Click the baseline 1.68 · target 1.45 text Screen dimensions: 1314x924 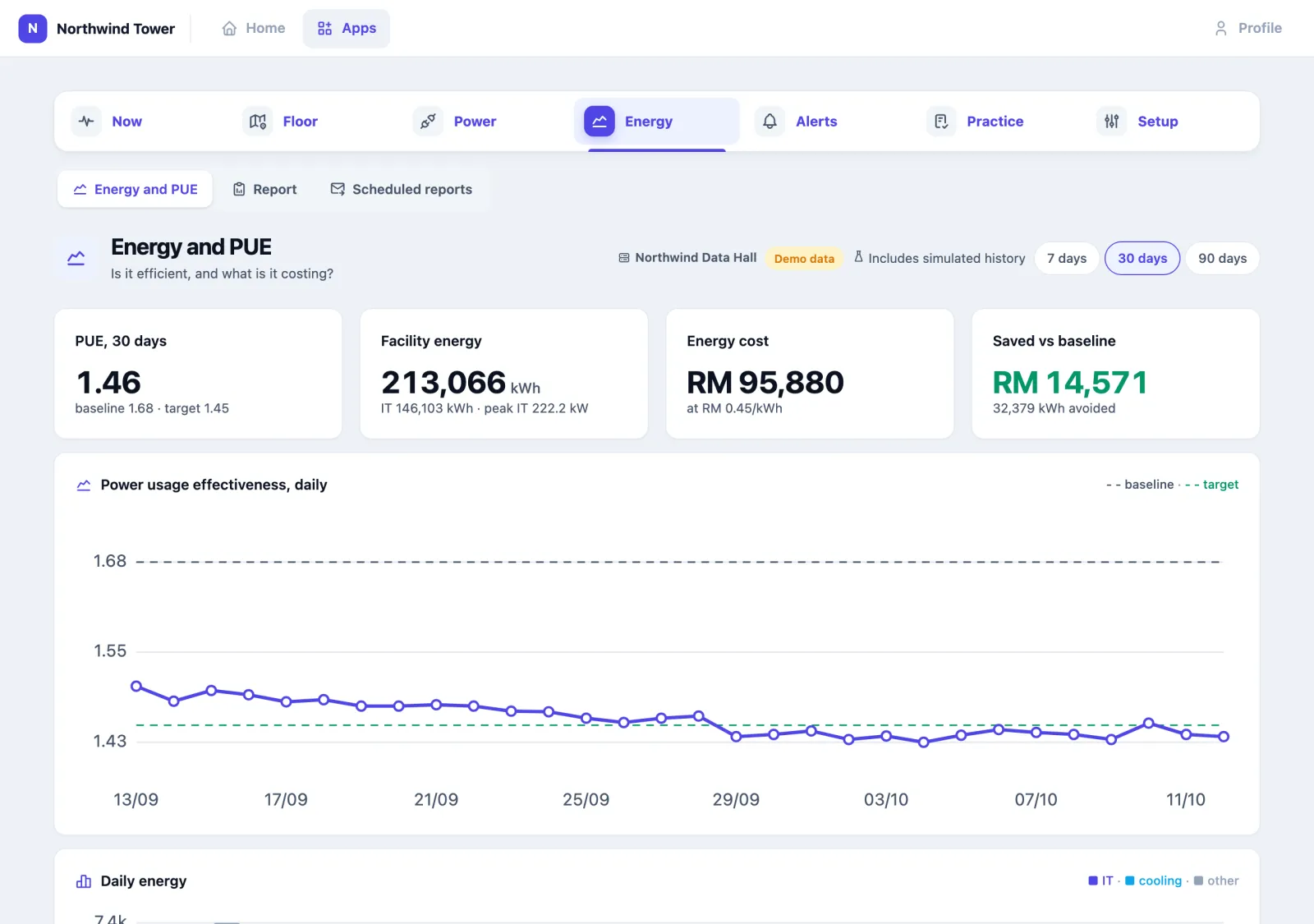[152, 409]
